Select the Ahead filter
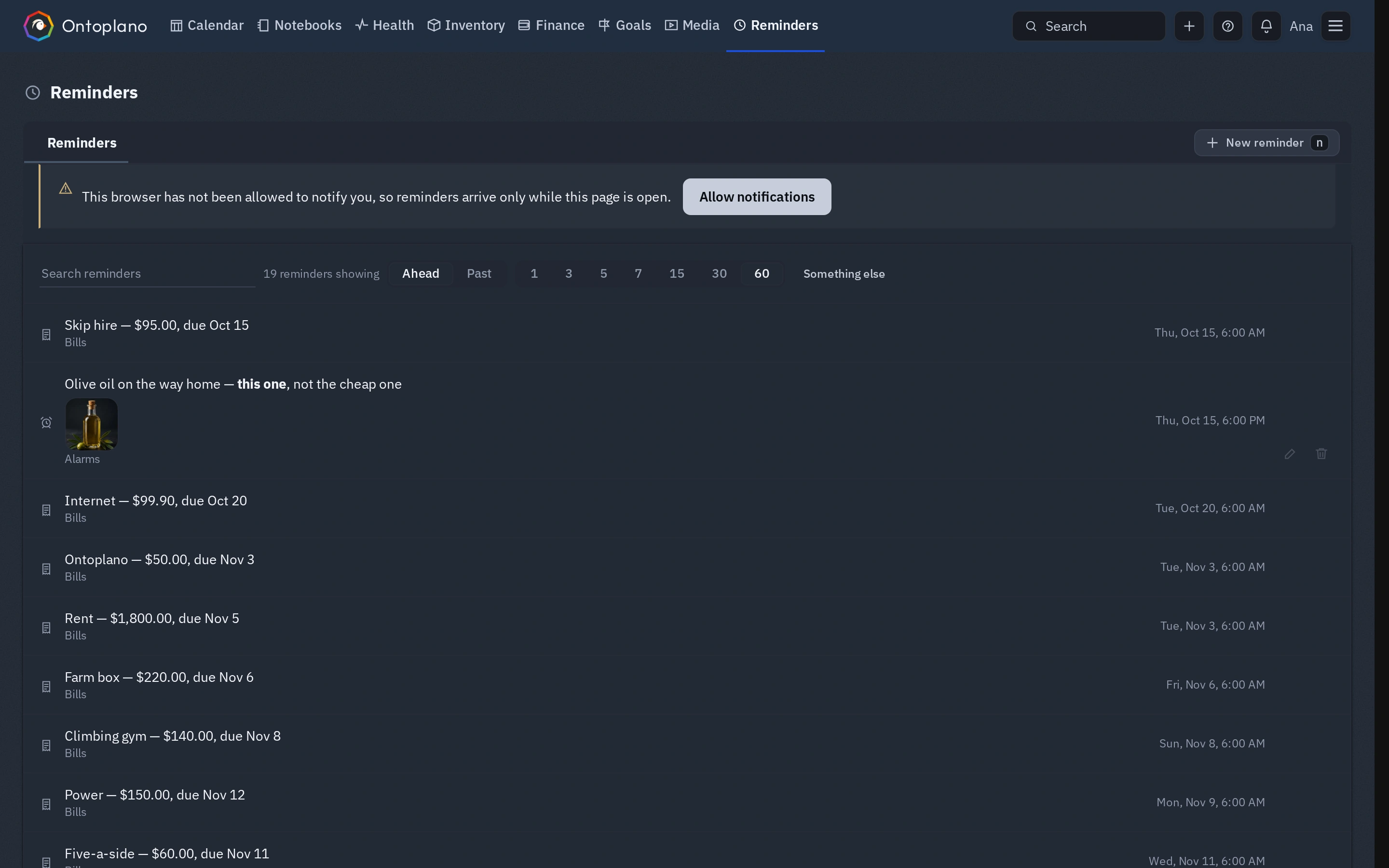Viewport: 1389px width, 868px height. pos(420,274)
